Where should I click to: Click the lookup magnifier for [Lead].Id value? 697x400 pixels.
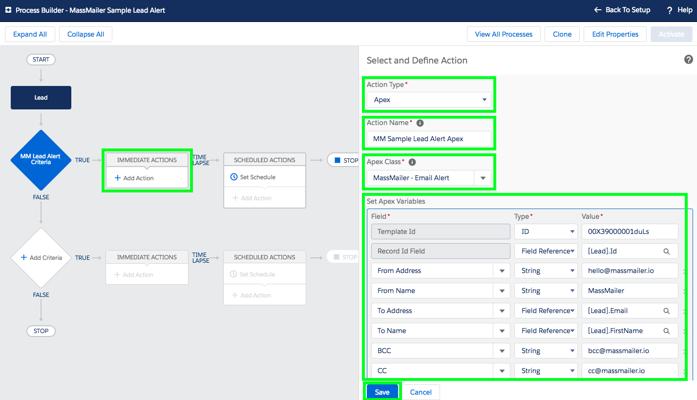(x=666, y=251)
